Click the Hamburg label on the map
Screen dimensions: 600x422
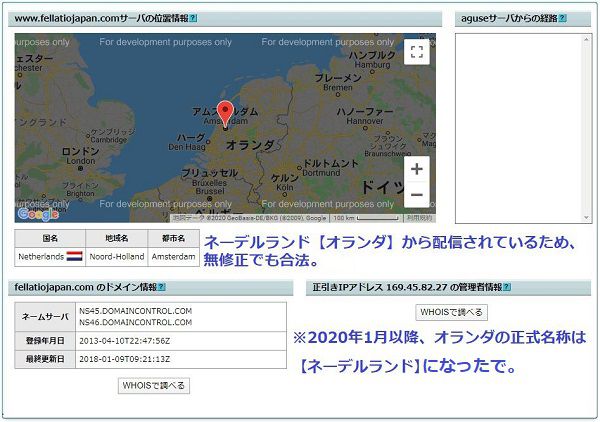point(372,65)
